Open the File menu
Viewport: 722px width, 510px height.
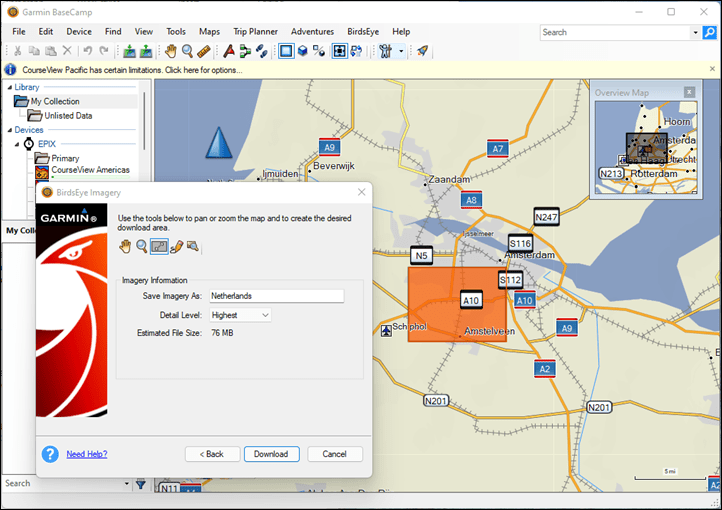click(19, 31)
